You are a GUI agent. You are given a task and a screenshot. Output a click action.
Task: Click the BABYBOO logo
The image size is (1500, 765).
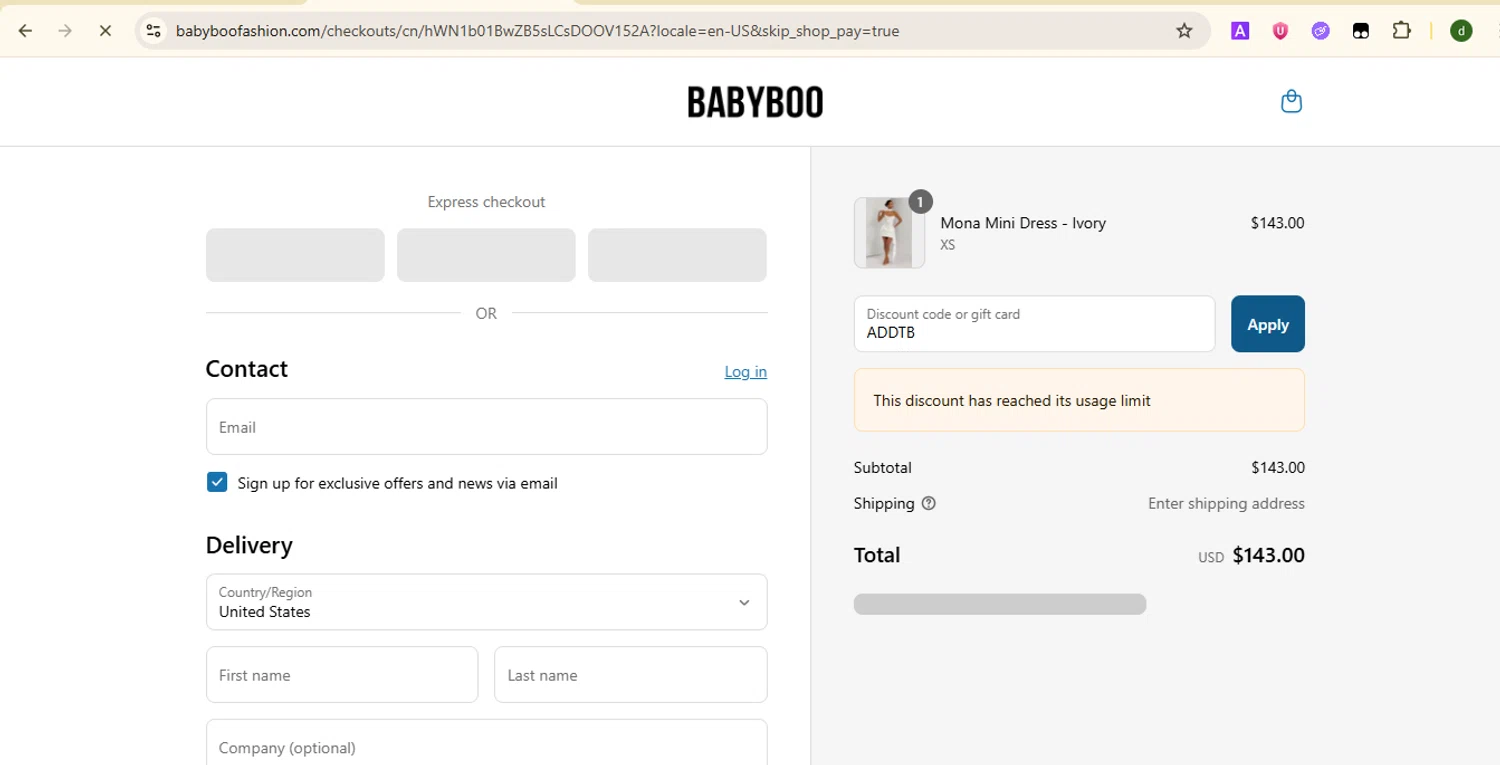tap(755, 102)
